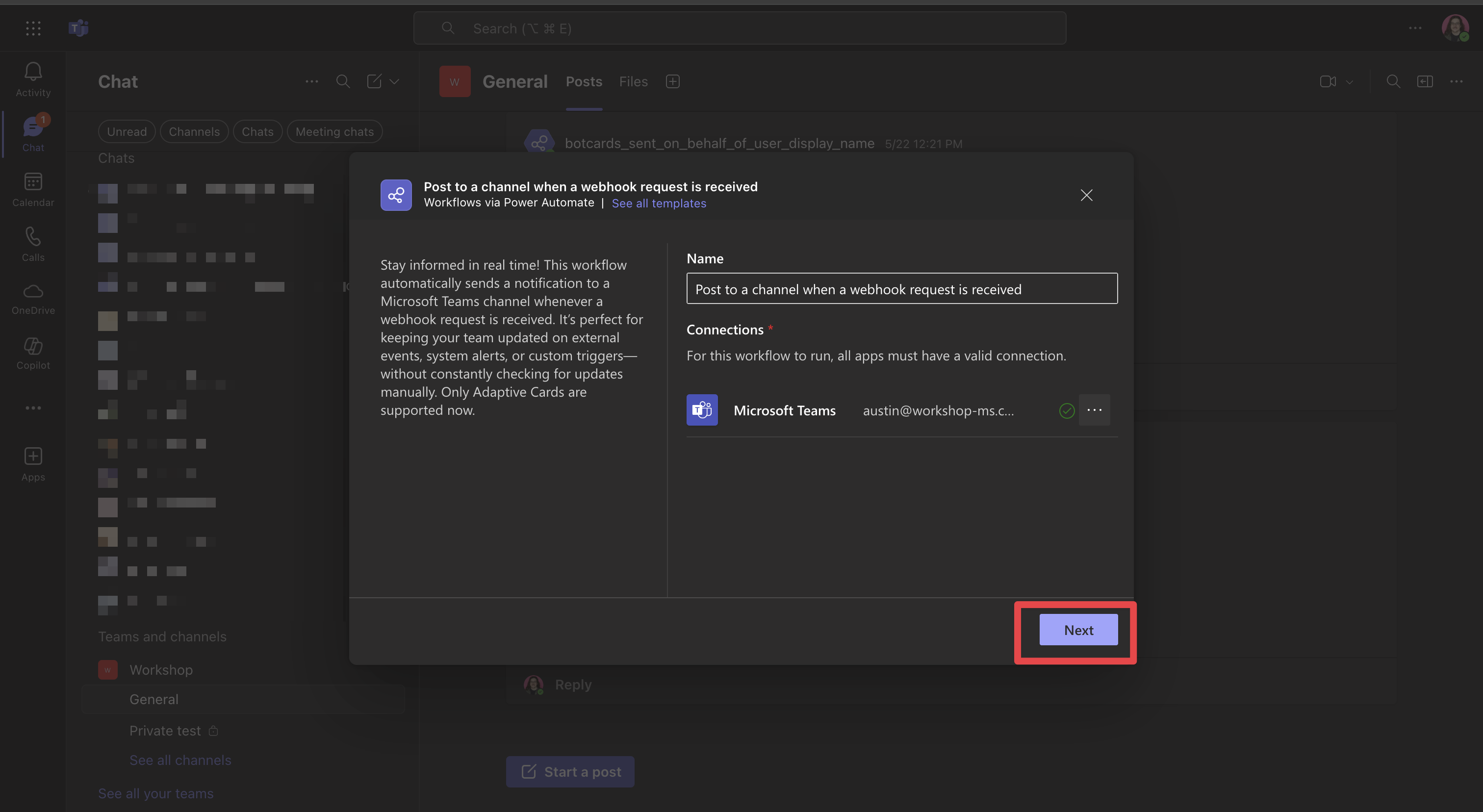1483x812 pixels.
Task: Show more apps ellipsis in sidebar
Action: (33, 408)
